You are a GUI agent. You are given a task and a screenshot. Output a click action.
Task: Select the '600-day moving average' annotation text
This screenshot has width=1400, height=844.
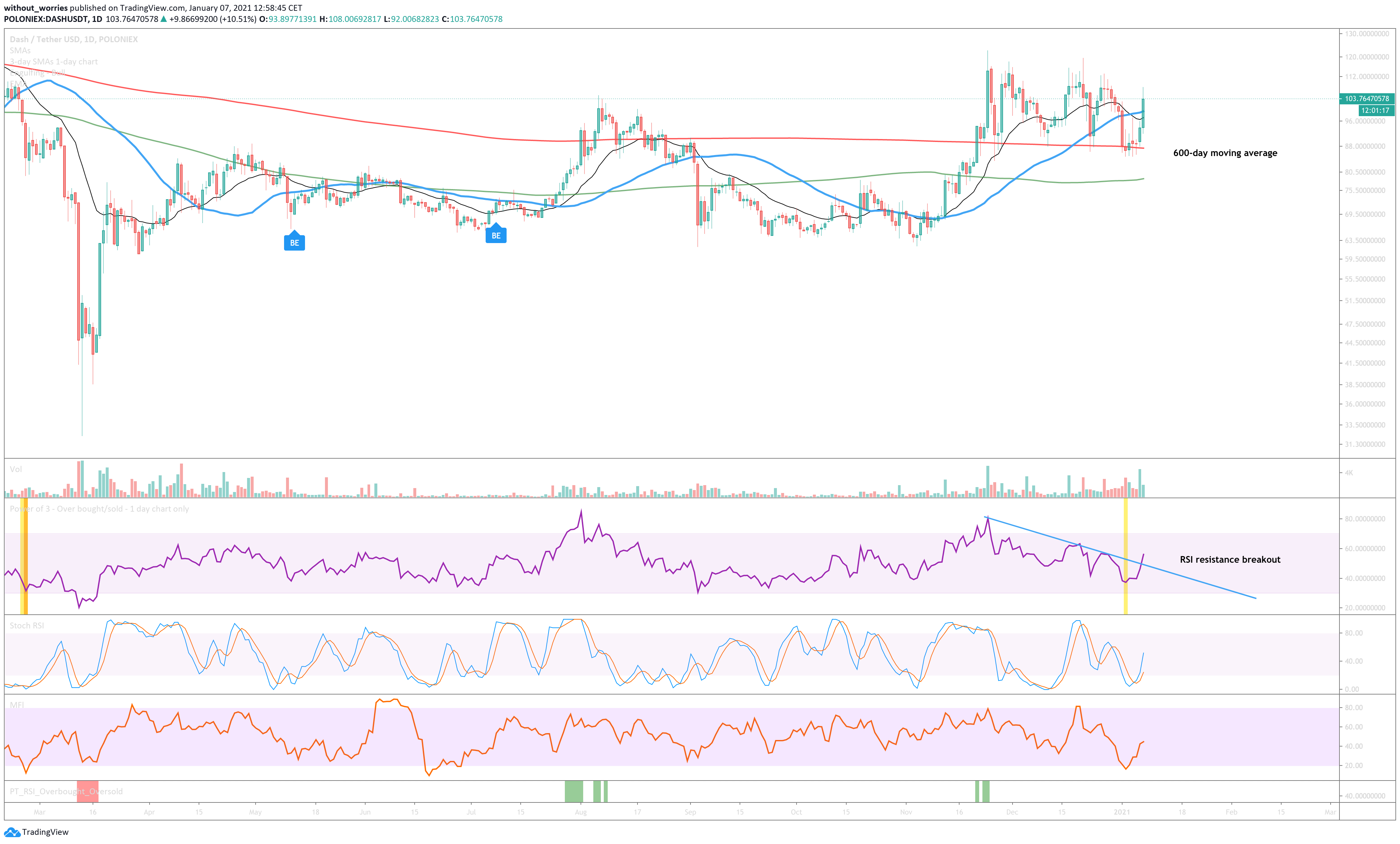click(1225, 153)
